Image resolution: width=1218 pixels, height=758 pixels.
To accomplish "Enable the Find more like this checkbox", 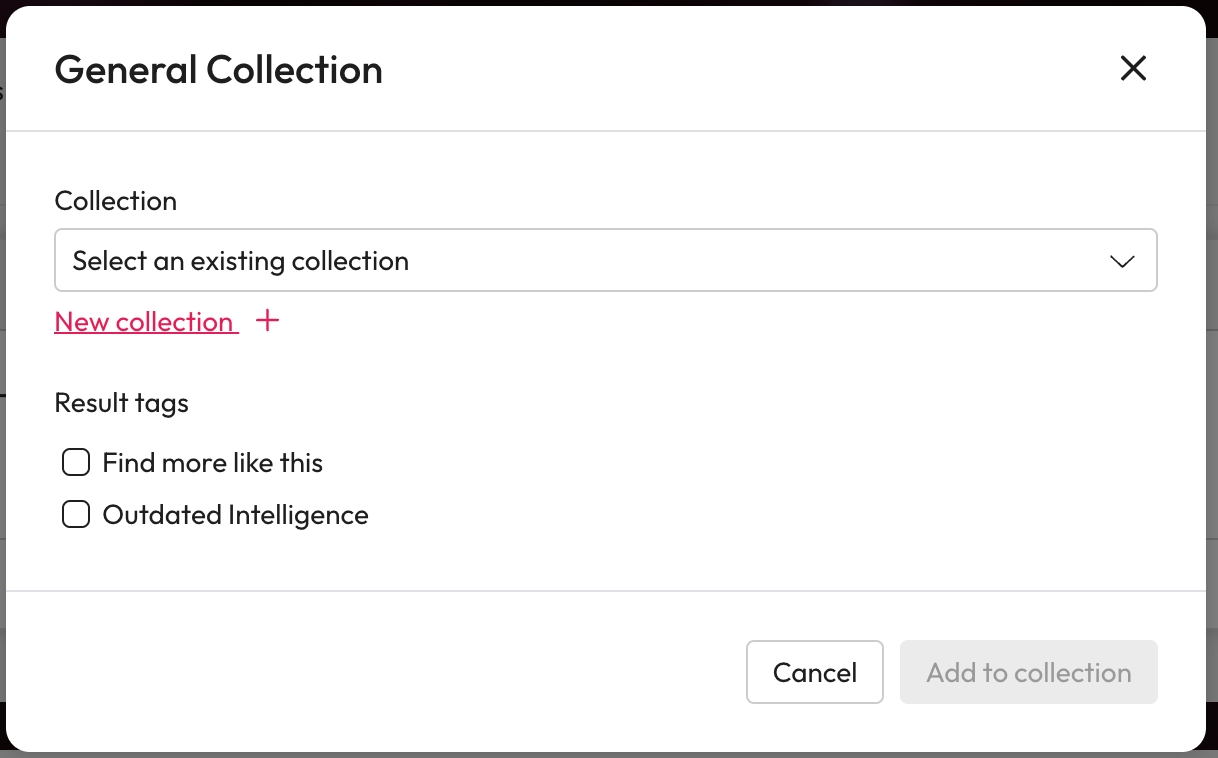I will click(76, 462).
